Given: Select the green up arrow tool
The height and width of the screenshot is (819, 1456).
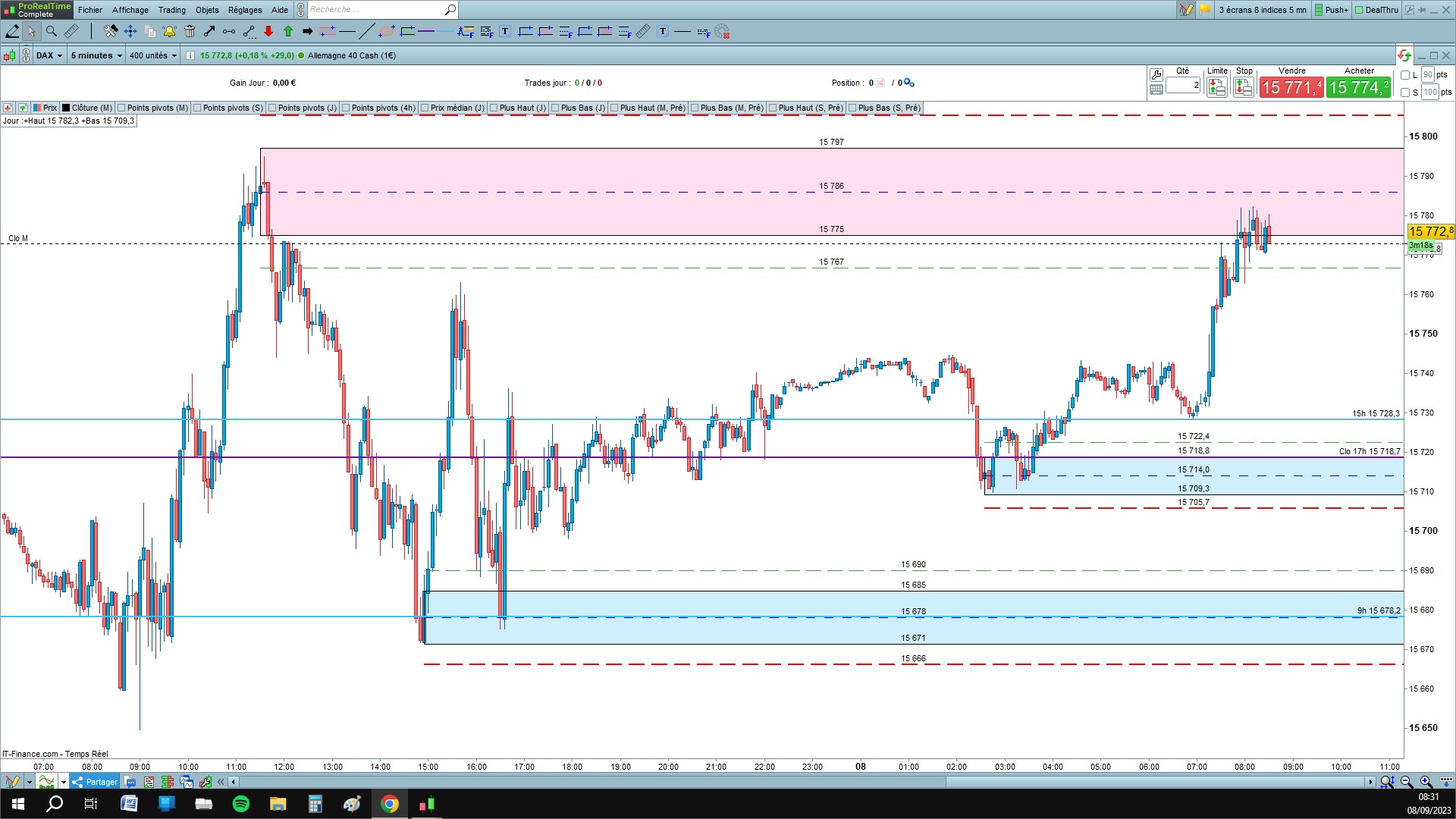Looking at the screenshot, I should [288, 31].
